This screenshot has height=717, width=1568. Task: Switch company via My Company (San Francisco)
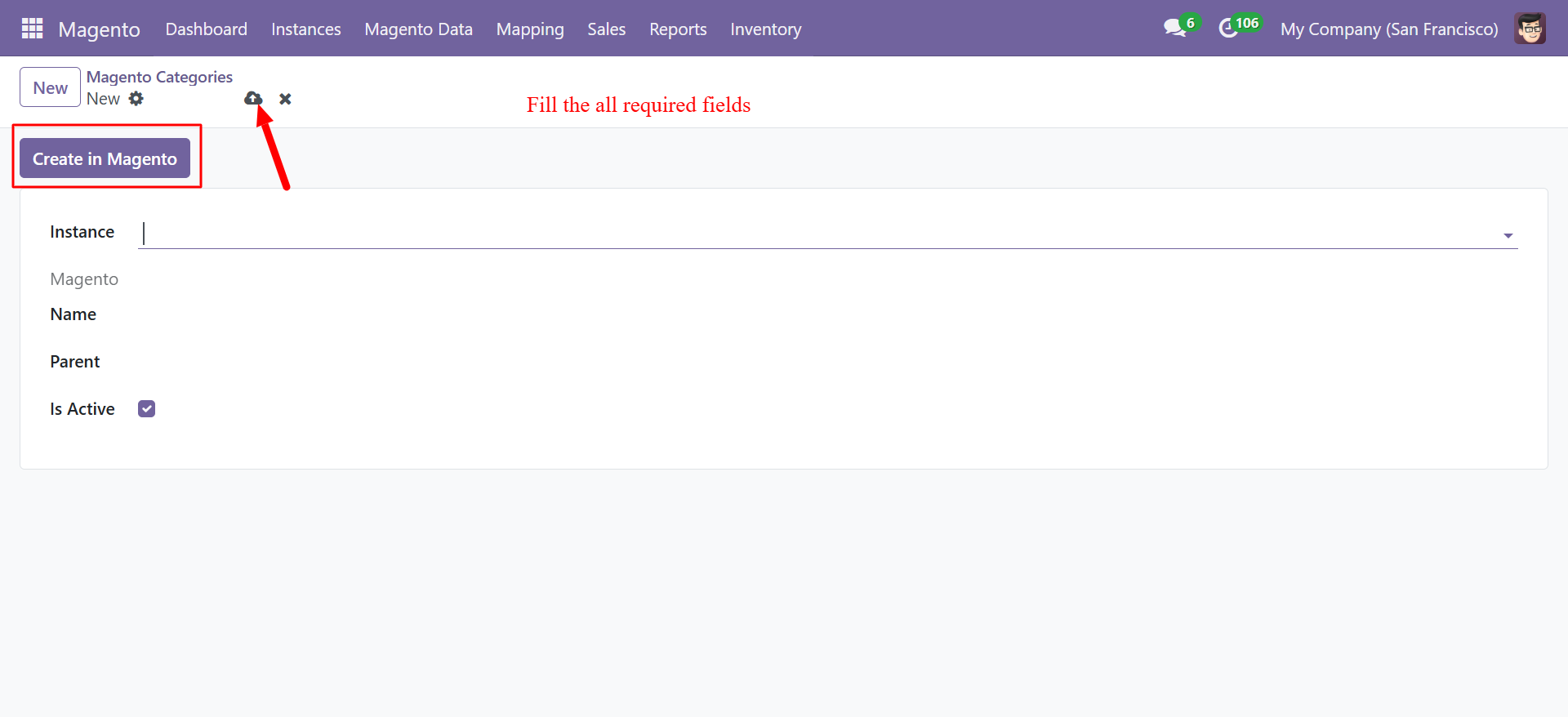coord(1389,29)
